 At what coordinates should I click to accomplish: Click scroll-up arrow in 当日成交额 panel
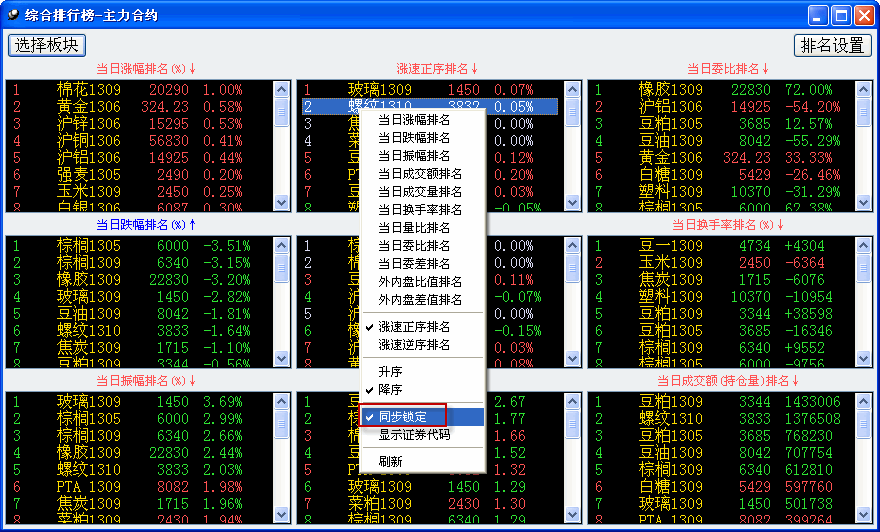864,401
